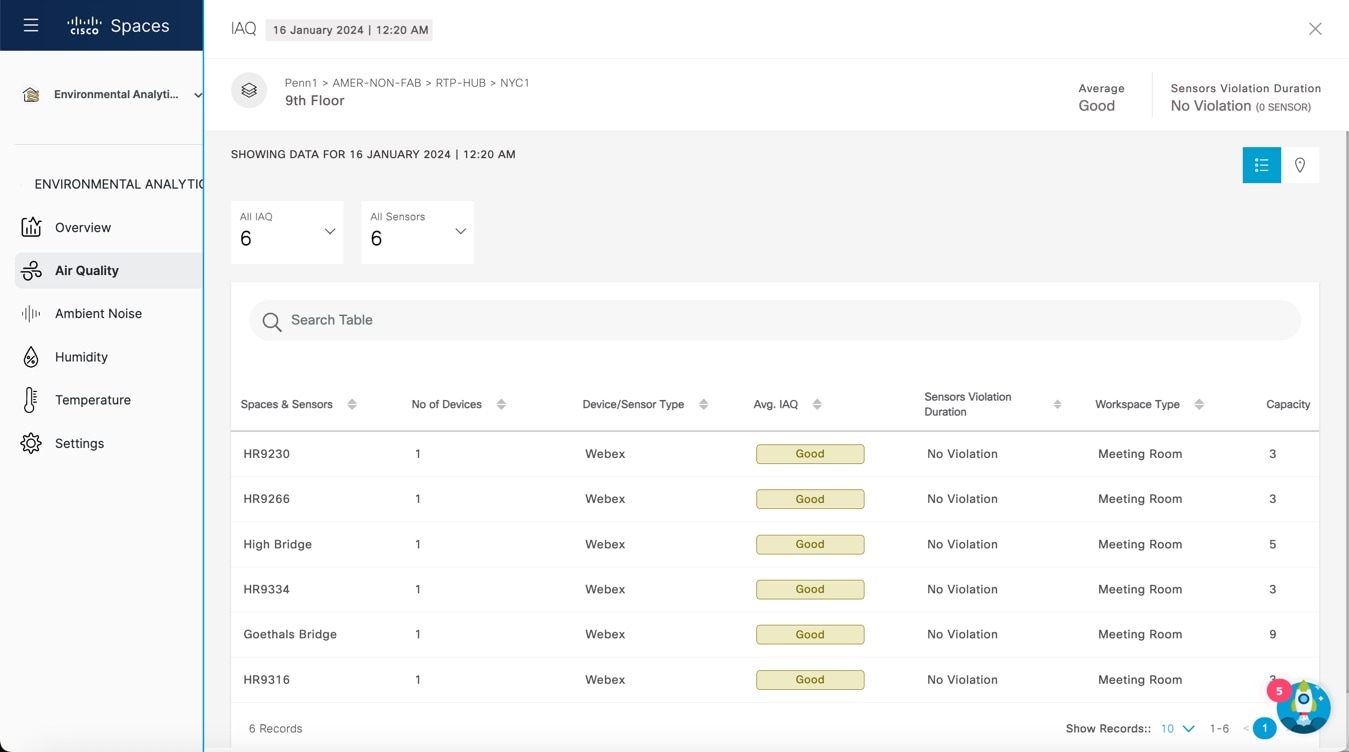
Task: Click the Overview chart icon
Action: [31, 227]
